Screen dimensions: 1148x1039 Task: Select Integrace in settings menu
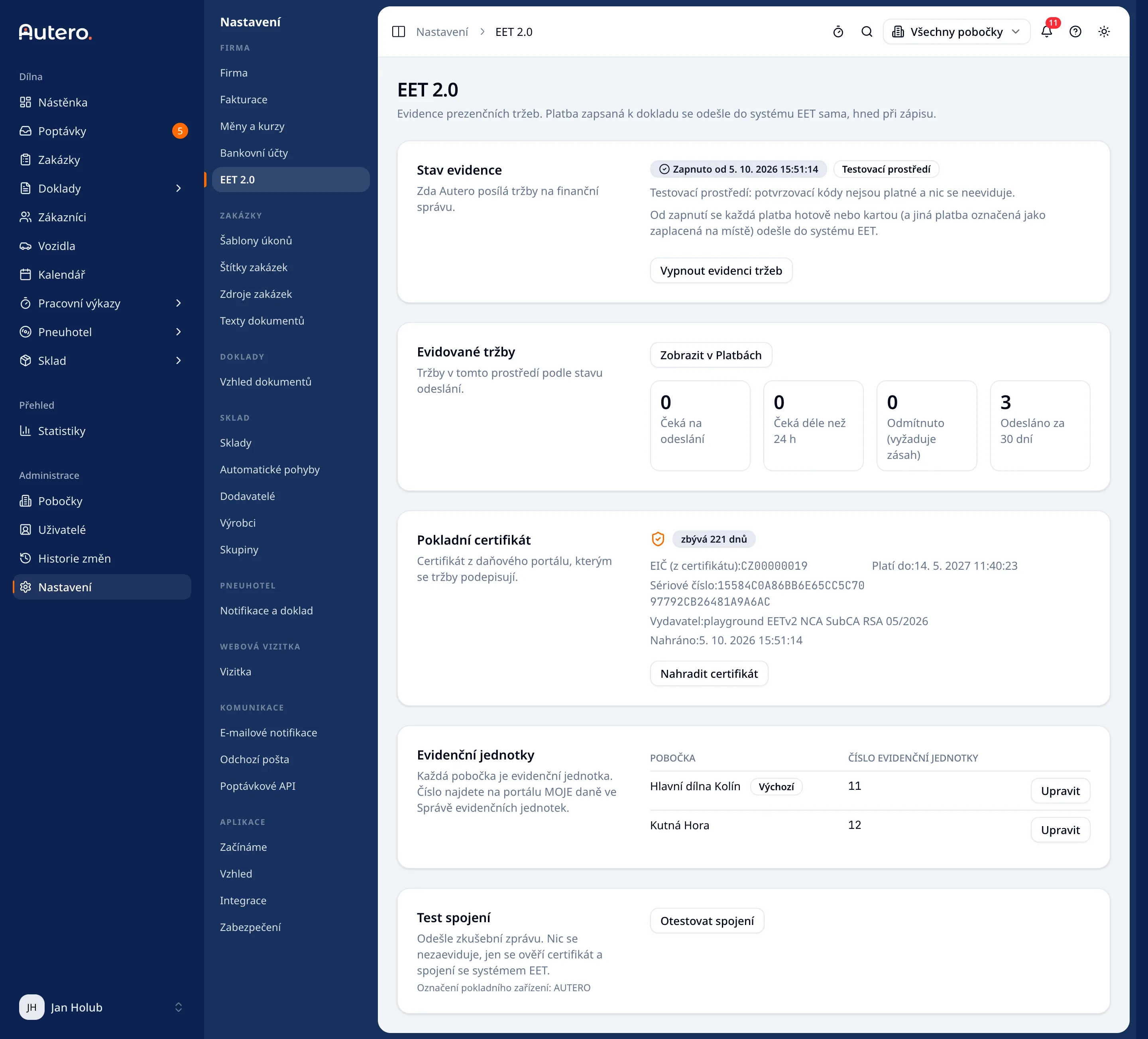point(291,901)
